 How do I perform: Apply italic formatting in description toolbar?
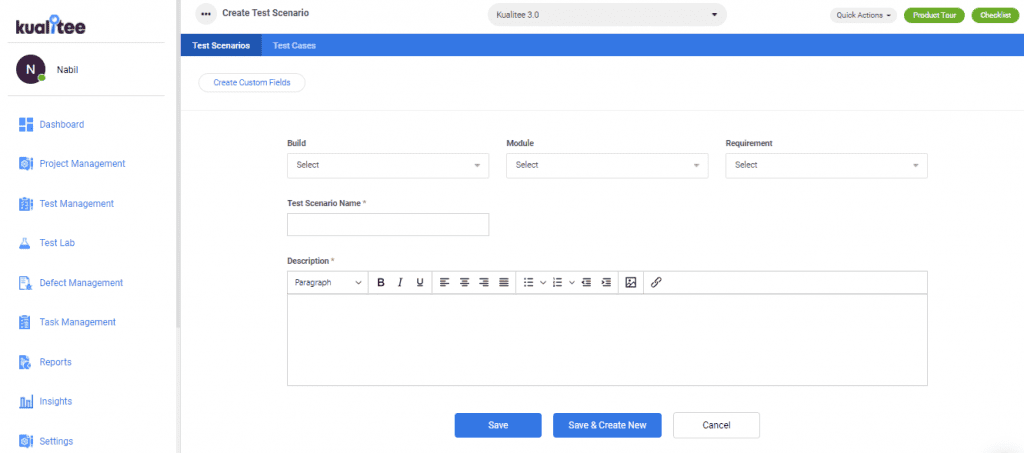400,283
